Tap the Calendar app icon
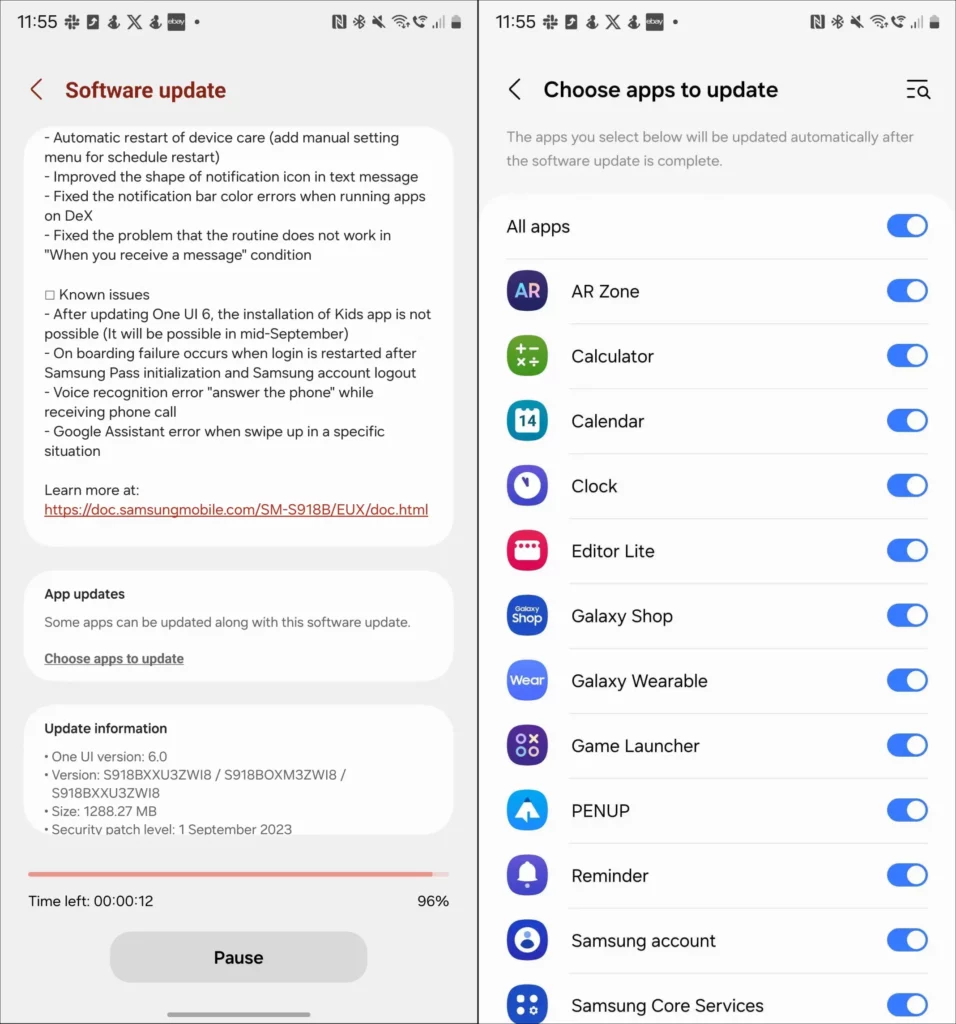 (x=527, y=421)
